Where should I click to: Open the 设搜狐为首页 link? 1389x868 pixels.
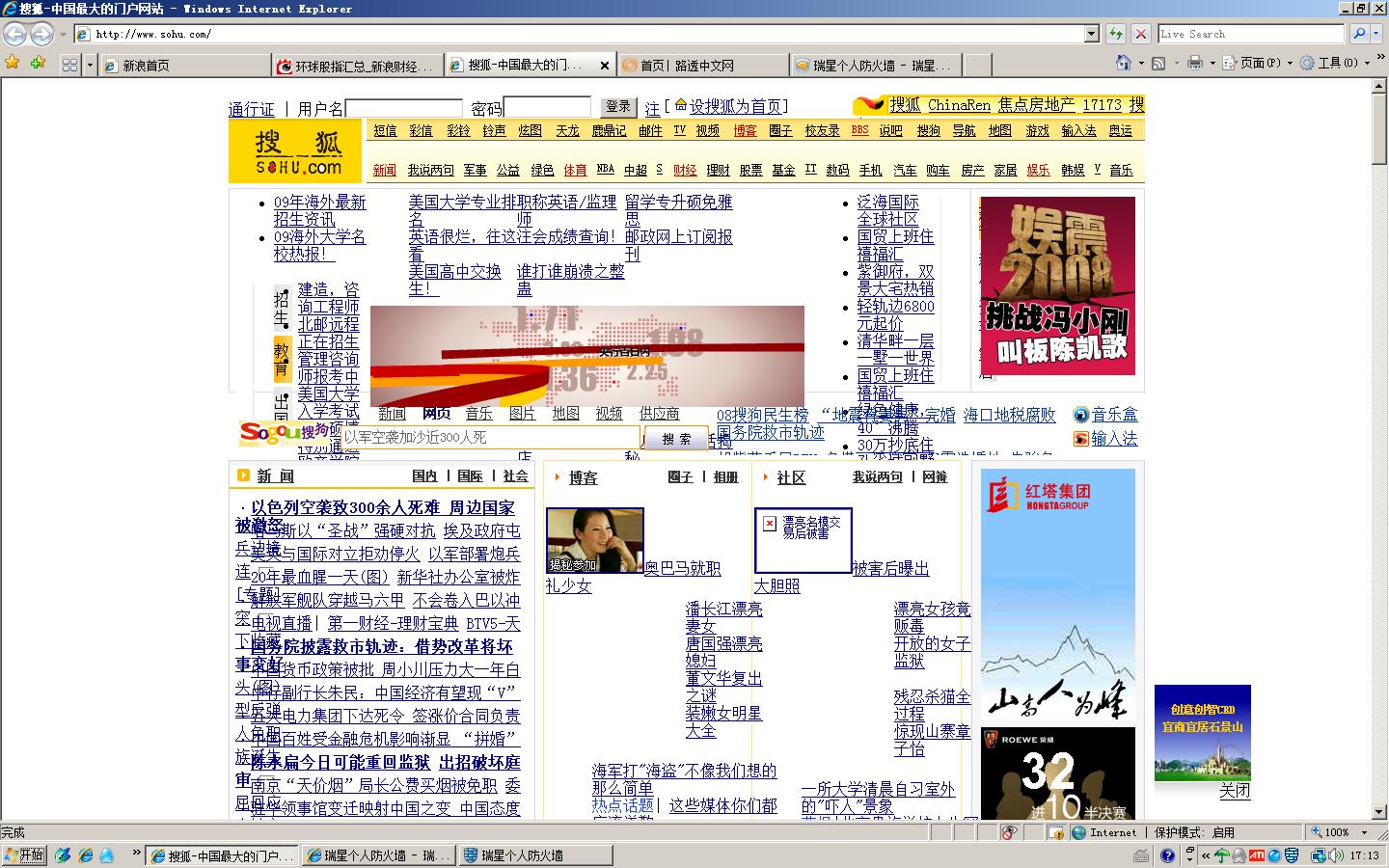735,106
